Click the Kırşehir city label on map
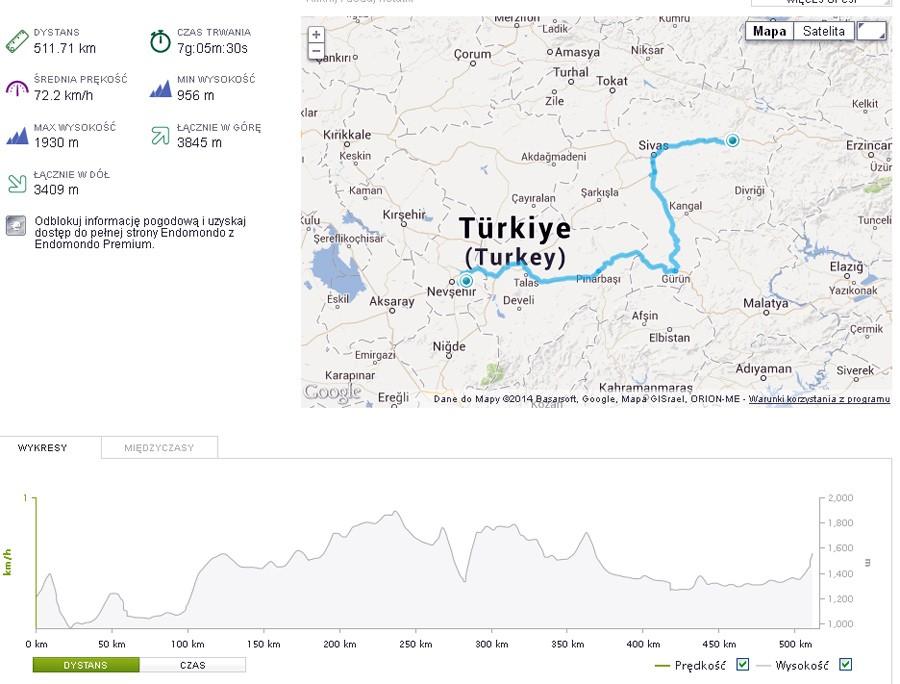The image size is (900, 684). click(405, 214)
